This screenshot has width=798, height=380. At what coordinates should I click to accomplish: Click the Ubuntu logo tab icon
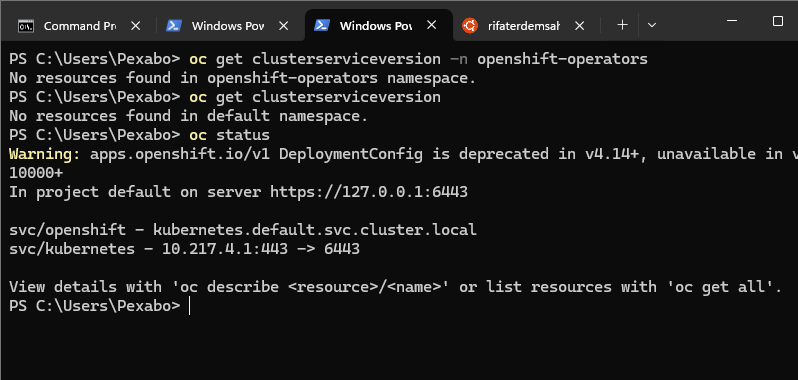pyautogui.click(x=470, y=25)
